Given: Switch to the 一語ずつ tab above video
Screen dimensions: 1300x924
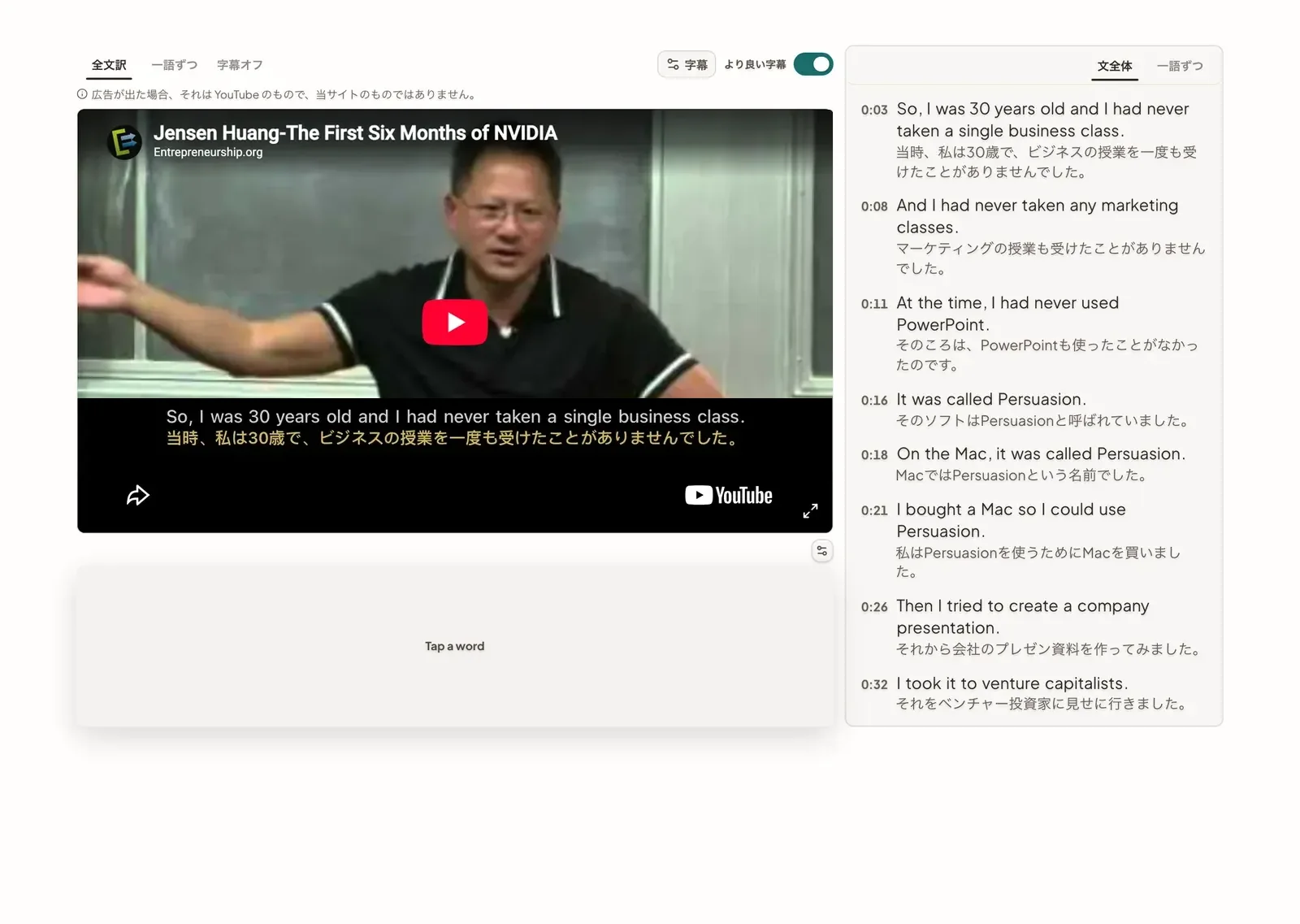Looking at the screenshot, I should (x=174, y=65).
